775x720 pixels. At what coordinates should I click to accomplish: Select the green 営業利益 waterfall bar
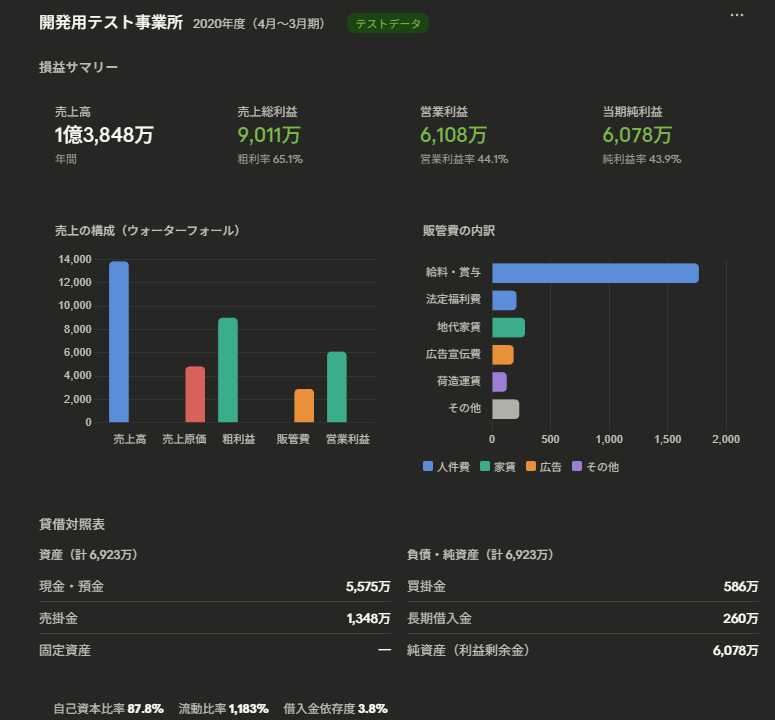pos(337,387)
